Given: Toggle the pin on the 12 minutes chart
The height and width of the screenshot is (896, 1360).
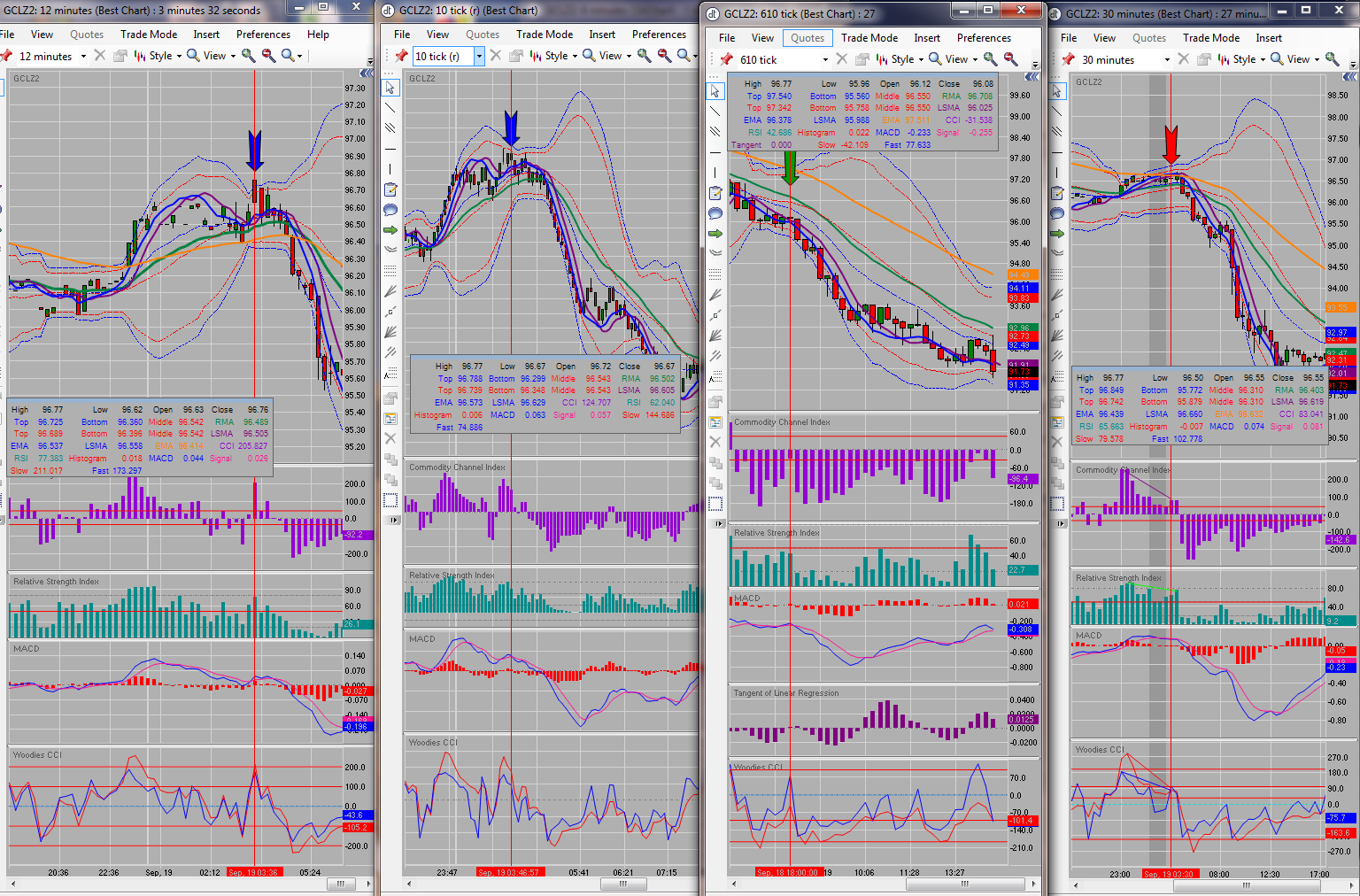Looking at the screenshot, I should click(x=7, y=56).
